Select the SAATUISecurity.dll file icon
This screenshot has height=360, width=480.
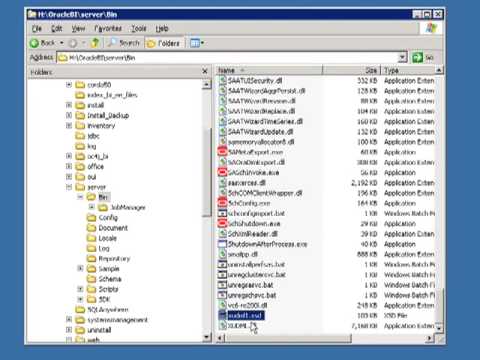click(x=222, y=81)
